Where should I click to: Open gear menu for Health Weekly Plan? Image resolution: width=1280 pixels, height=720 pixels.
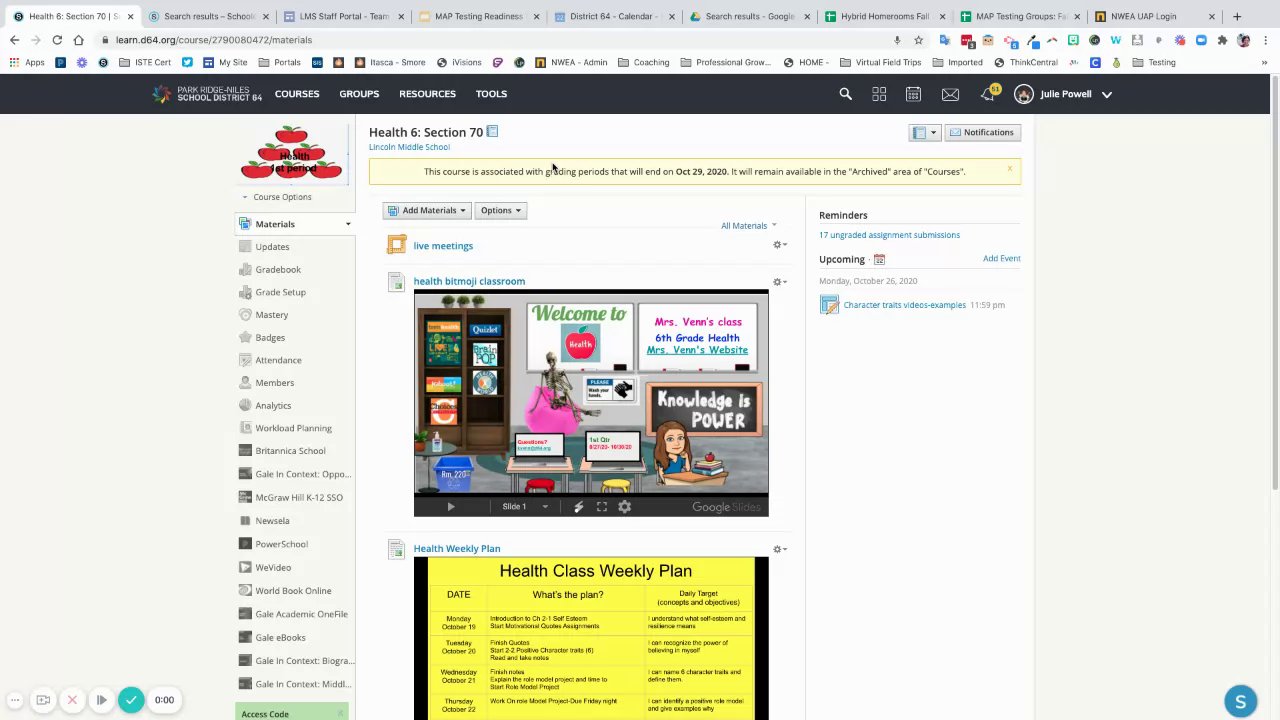click(x=779, y=549)
